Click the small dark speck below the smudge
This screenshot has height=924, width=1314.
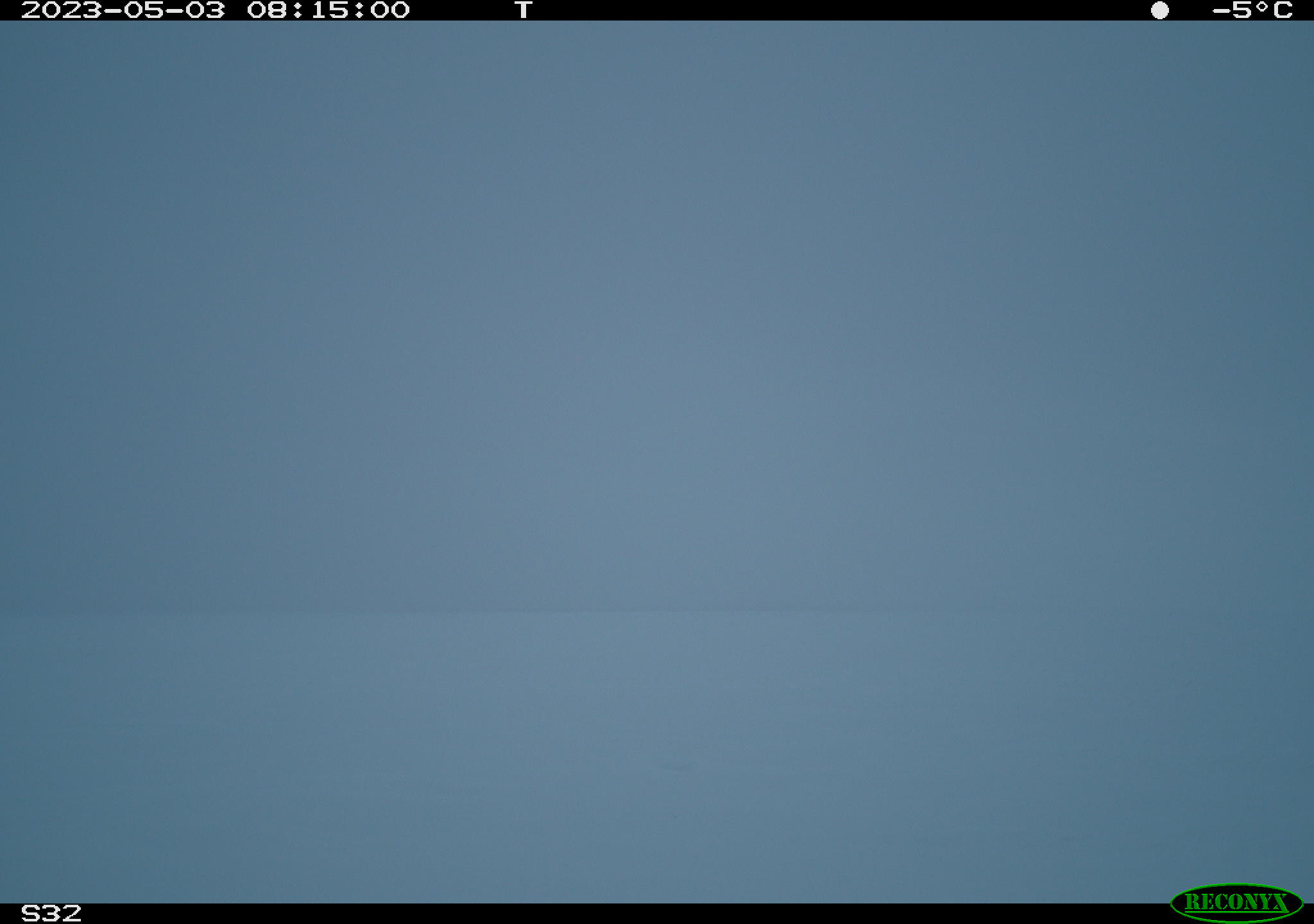coord(675,815)
